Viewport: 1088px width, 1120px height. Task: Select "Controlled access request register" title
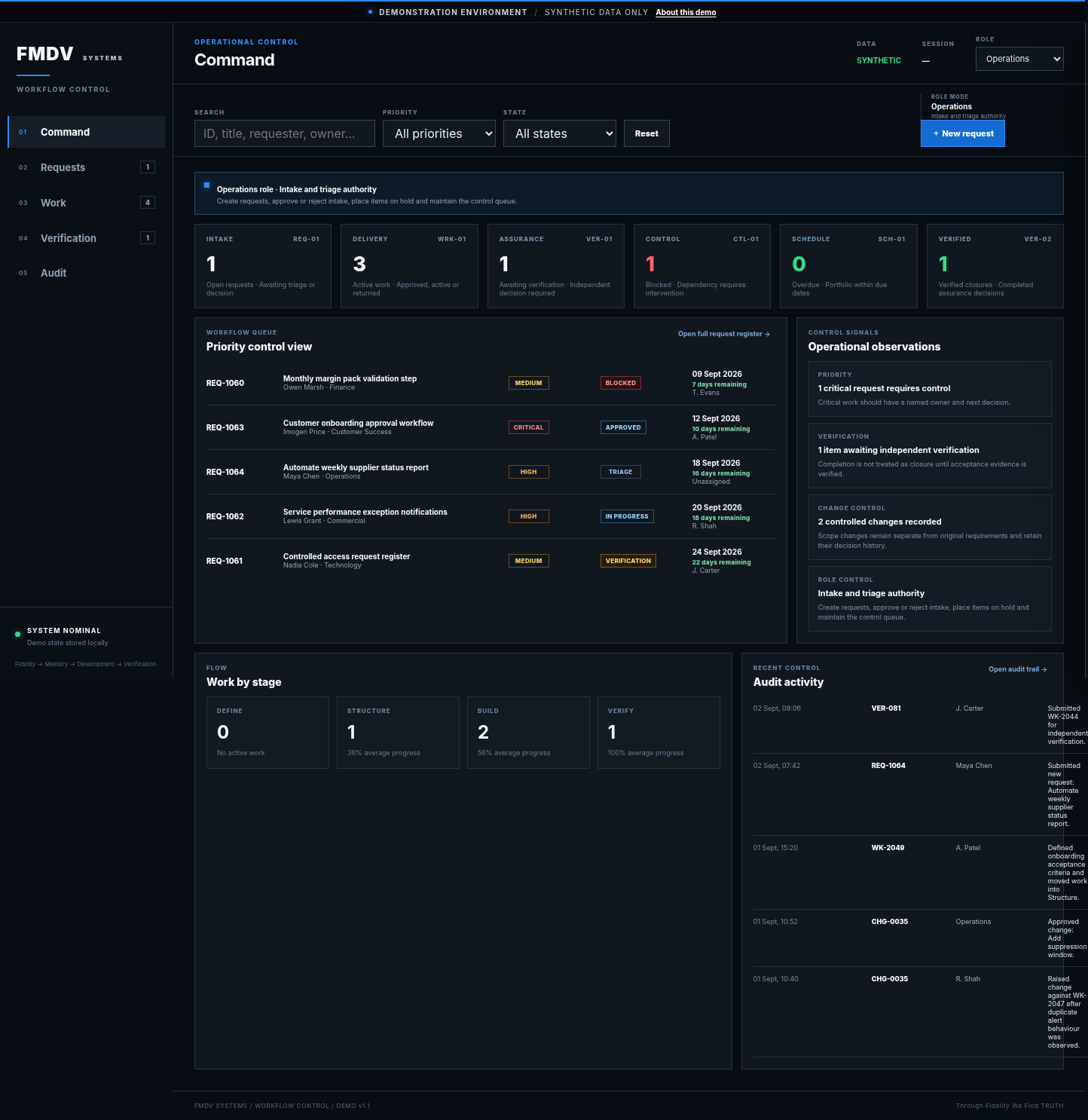coord(347,556)
